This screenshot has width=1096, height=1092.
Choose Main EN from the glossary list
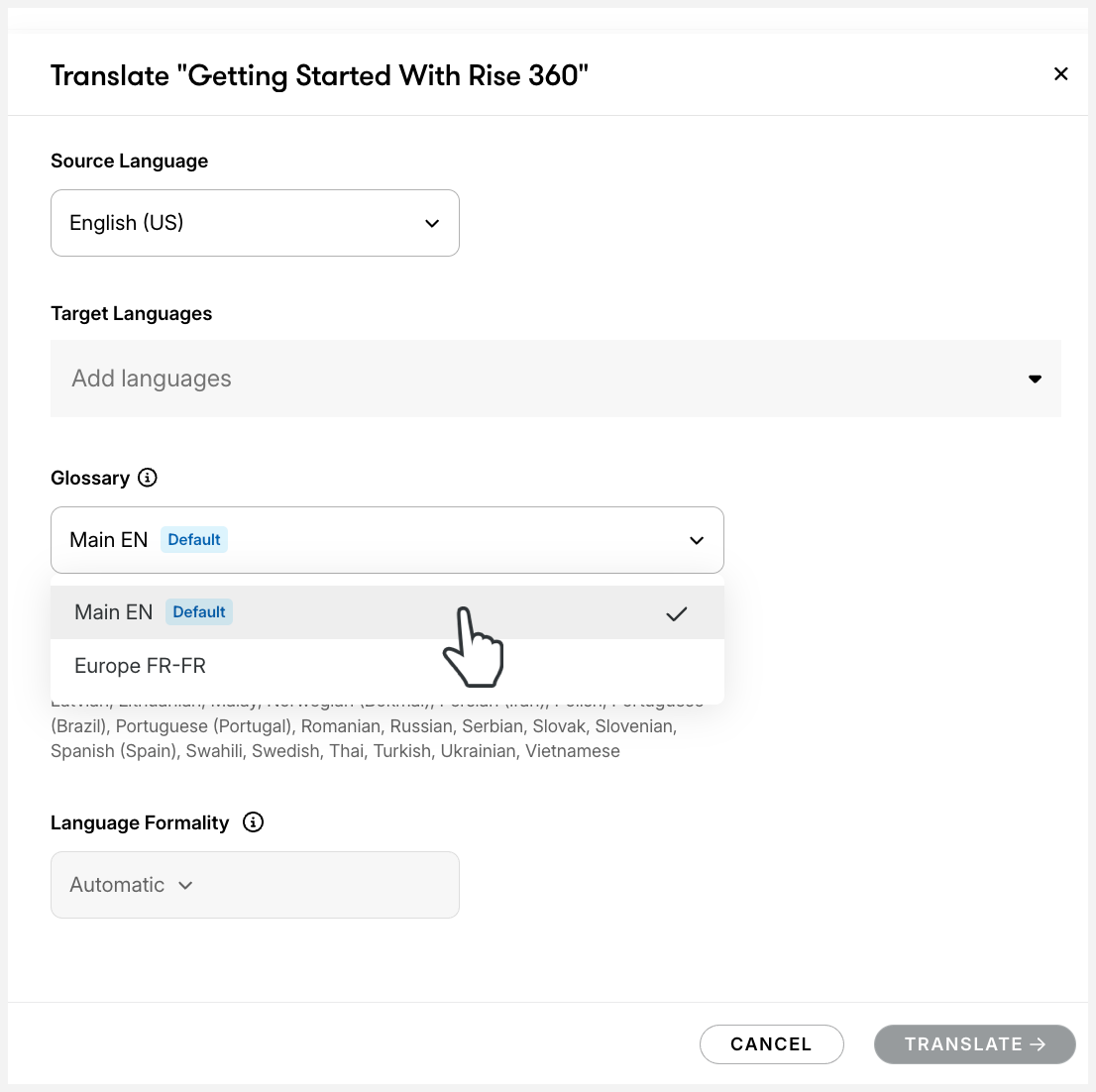[x=114, y=612]
